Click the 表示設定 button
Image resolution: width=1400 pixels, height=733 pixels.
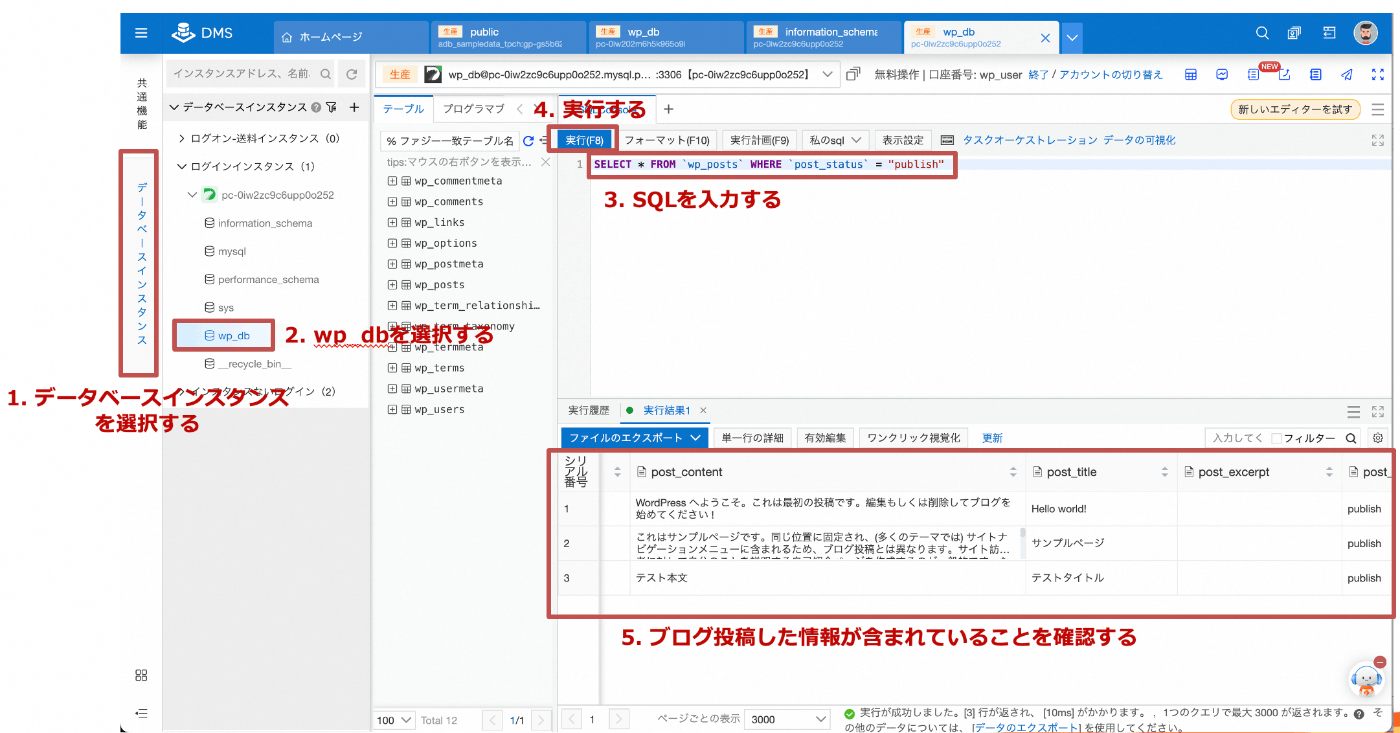click(903, 140)
